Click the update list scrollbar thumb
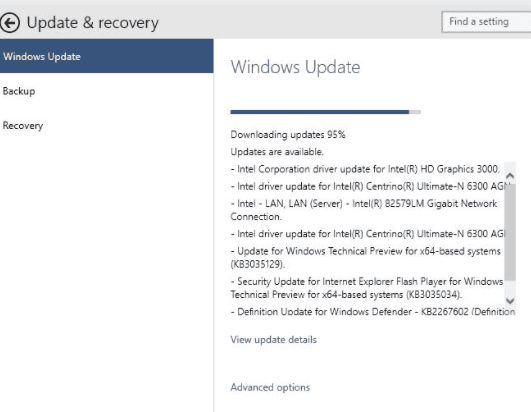 click(x=510, y=232)
